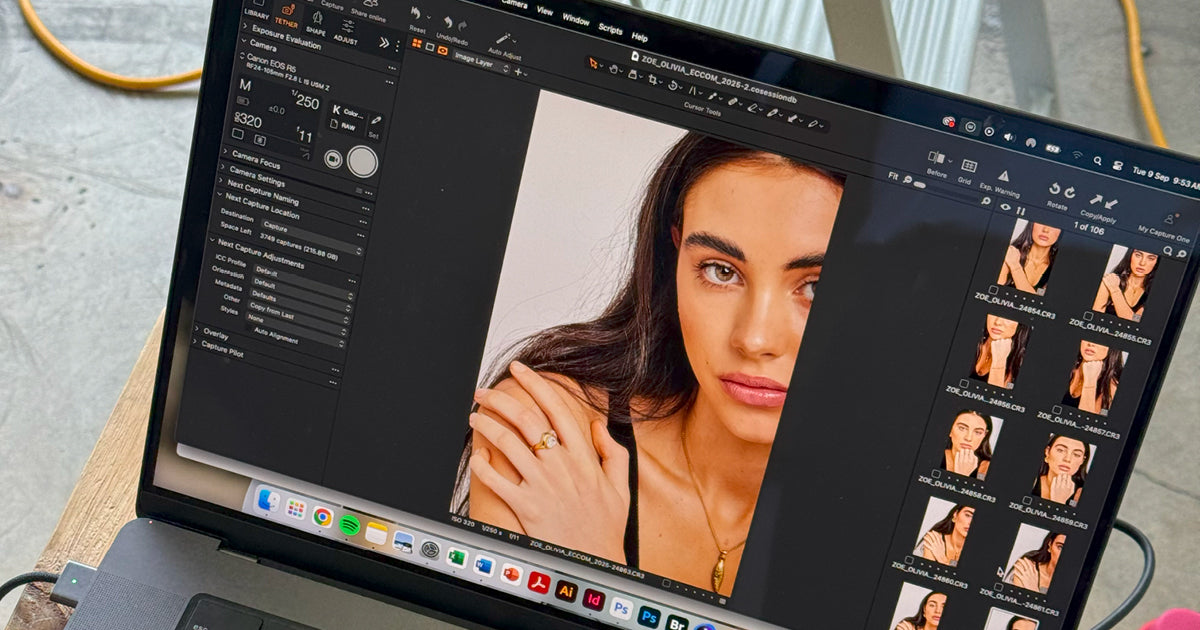Expand the Capture Pilot section
1200x630 pixels.
click(196, 343)
